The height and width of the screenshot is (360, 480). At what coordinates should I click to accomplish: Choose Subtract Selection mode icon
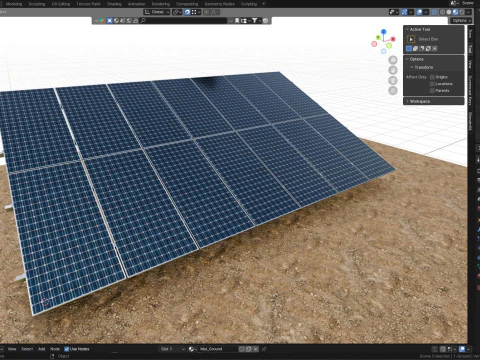pos(422,49)
